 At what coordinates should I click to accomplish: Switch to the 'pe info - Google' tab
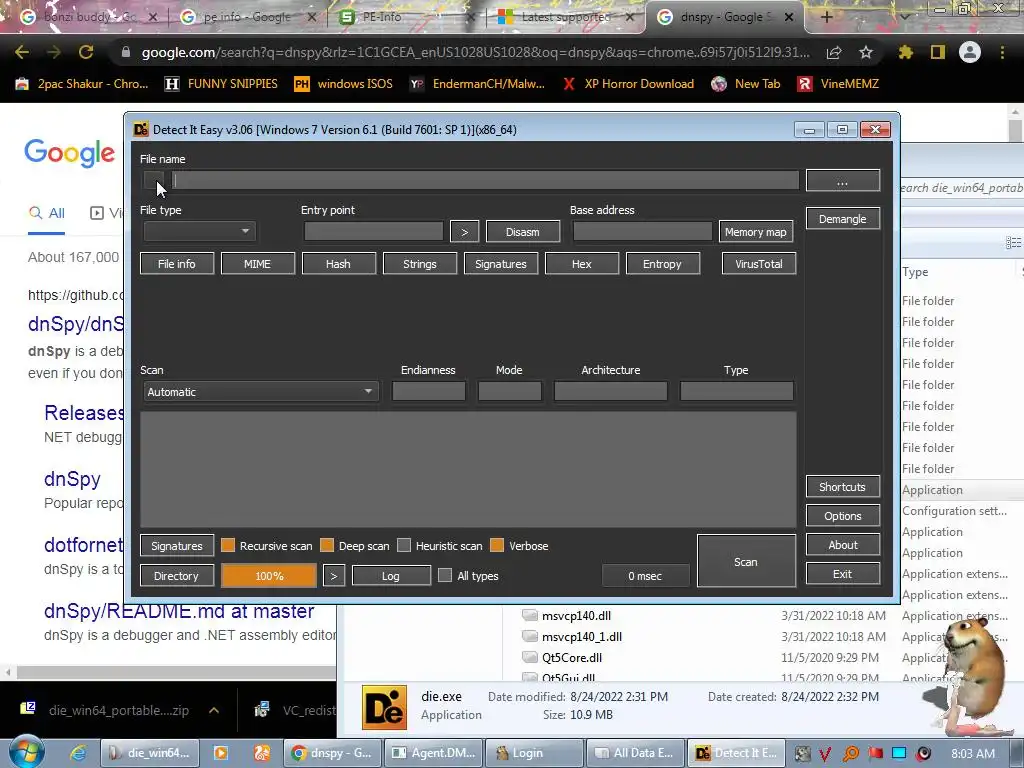pos(246,18)
